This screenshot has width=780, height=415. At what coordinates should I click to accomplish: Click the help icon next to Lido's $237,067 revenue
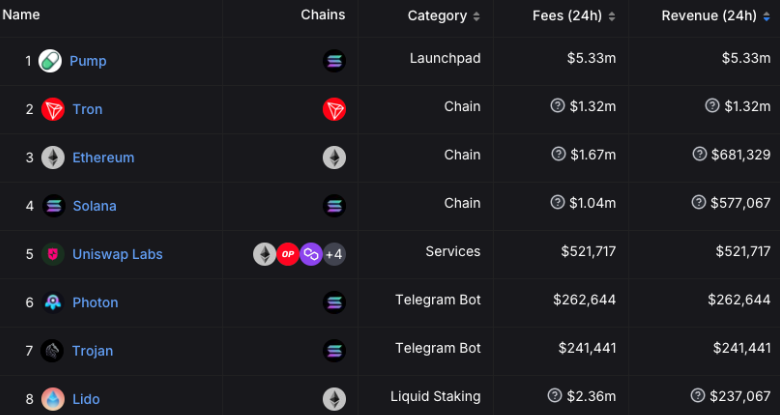(698, 396)
